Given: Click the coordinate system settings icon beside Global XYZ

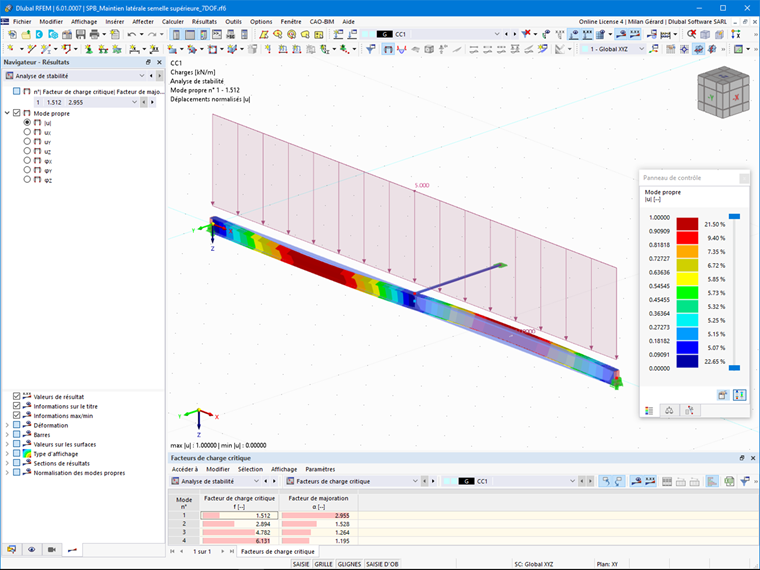Looking at the screenshot, I should click(x=654, y=49).
